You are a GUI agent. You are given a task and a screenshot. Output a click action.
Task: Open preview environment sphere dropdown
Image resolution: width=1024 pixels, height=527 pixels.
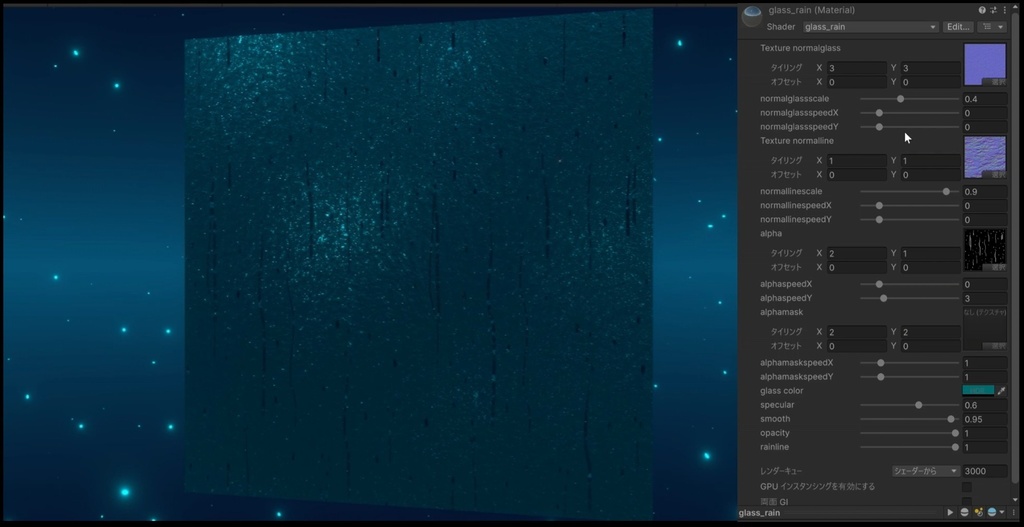[x=995, y=513]
